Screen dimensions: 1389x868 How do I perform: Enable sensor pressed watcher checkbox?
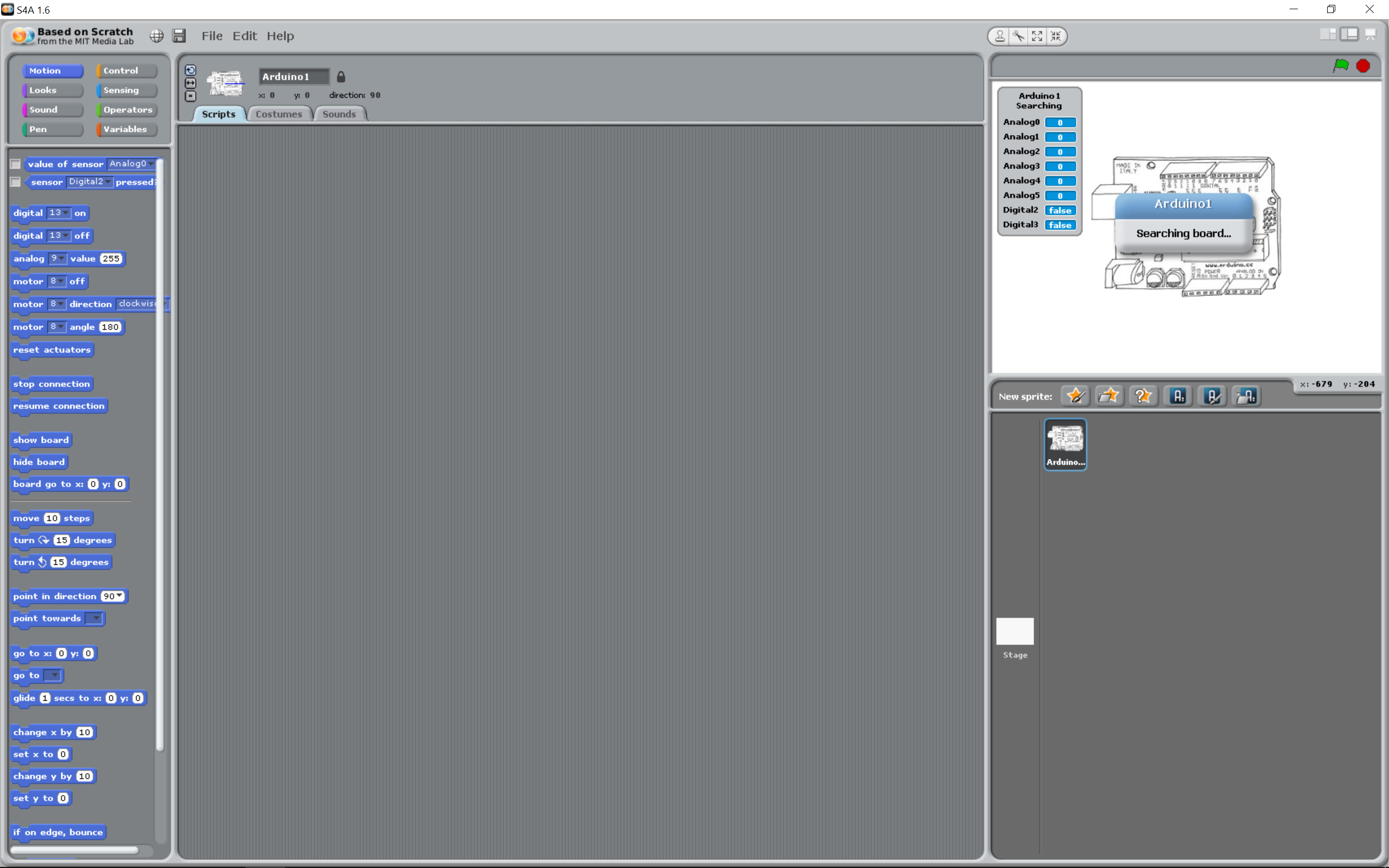point(16,182)
